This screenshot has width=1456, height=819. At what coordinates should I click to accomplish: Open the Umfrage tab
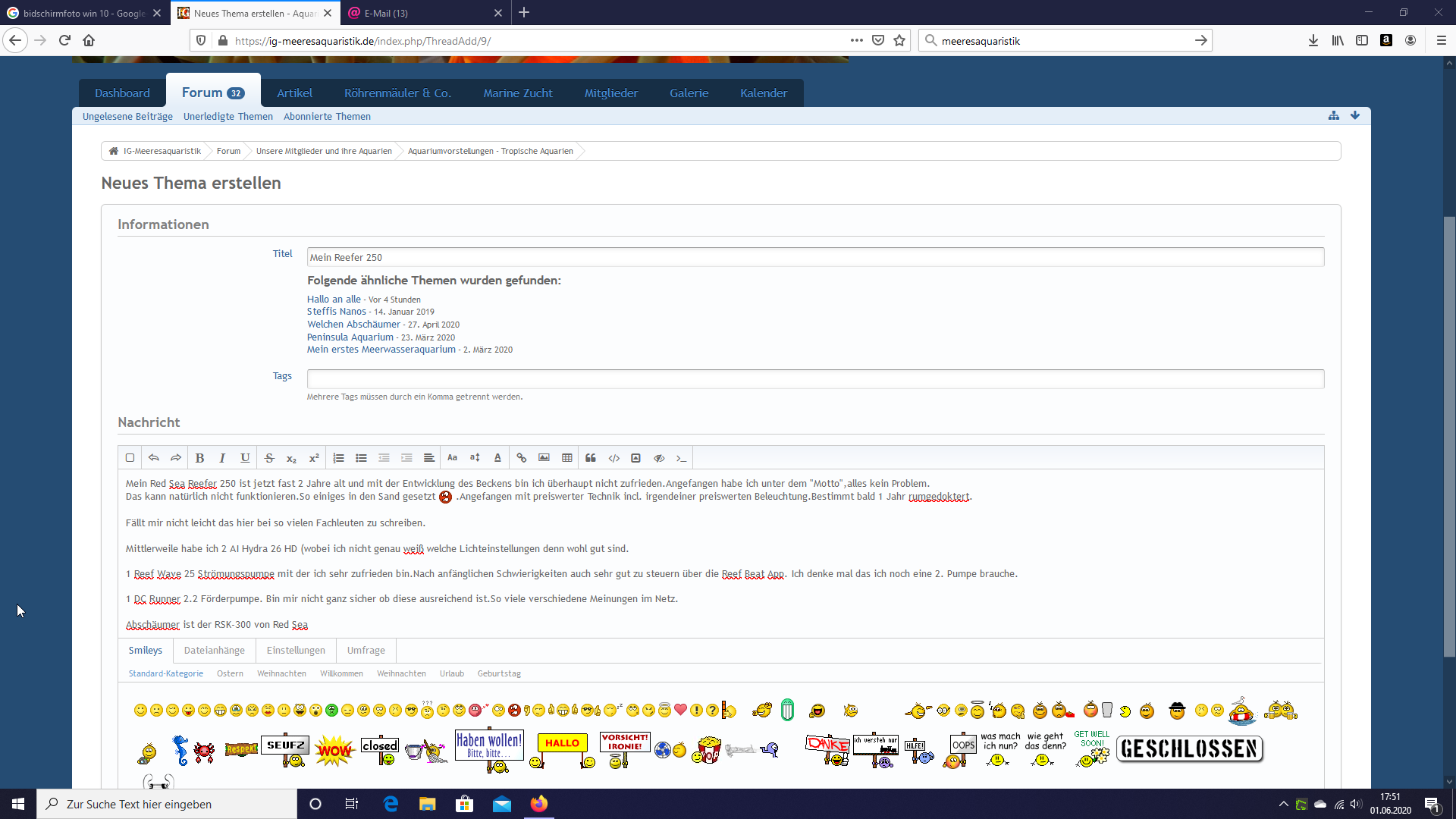click(x=366, y=651)
